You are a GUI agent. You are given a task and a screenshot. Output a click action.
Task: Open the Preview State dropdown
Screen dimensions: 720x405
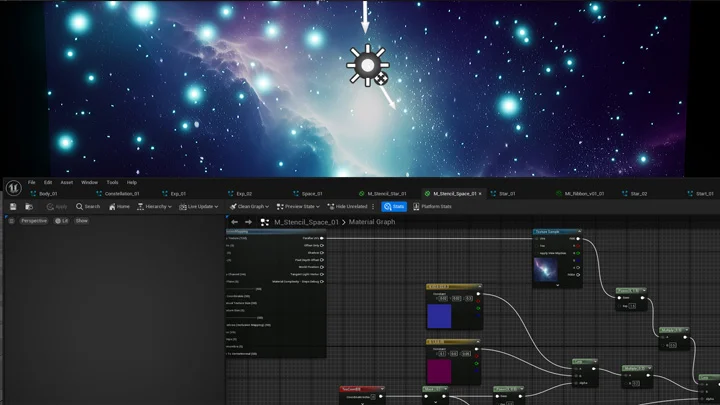click(x=298, y=207)
